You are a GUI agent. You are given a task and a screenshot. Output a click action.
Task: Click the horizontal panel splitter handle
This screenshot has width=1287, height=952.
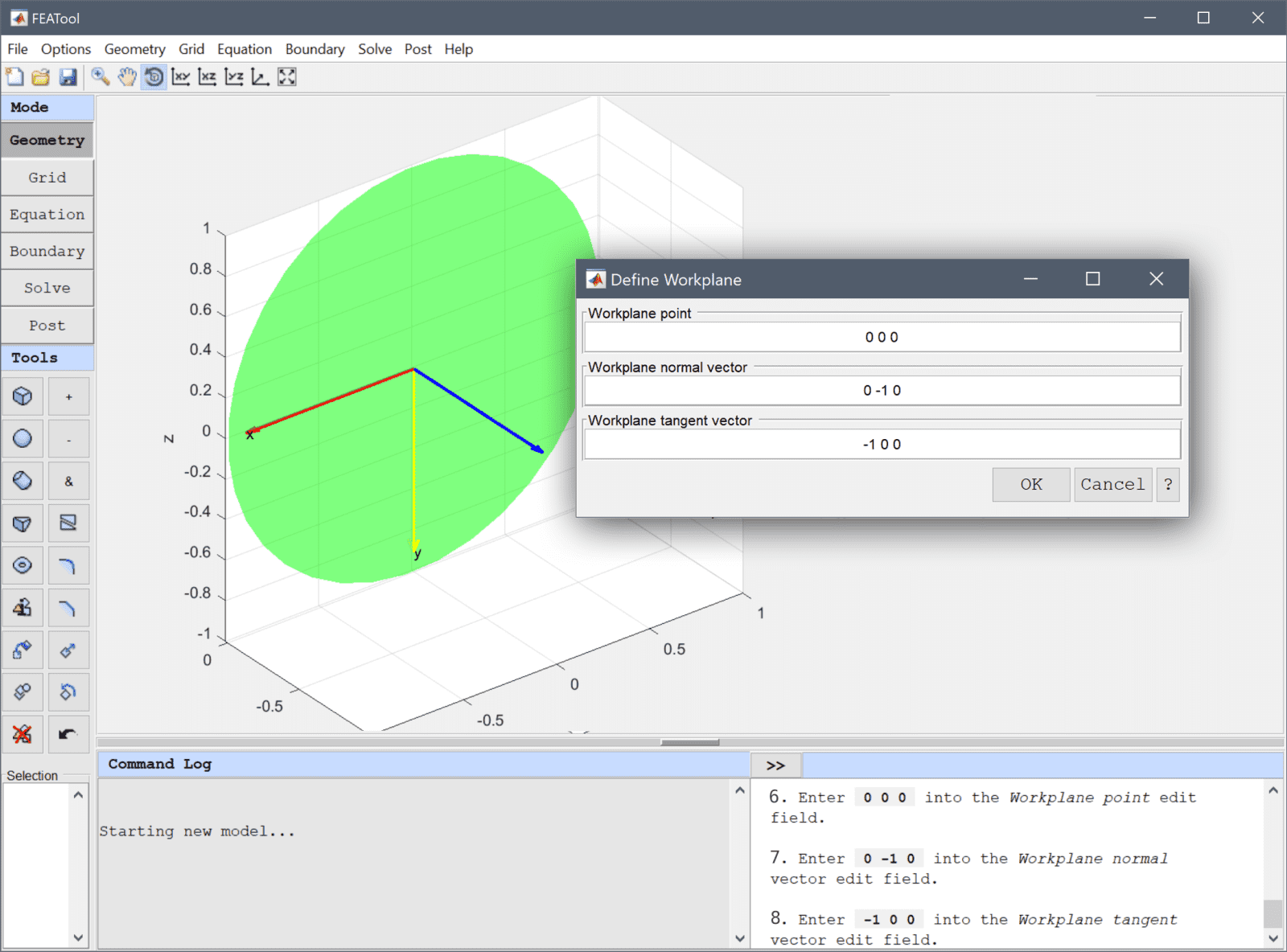pyautogui.click(x=690, y=742)
